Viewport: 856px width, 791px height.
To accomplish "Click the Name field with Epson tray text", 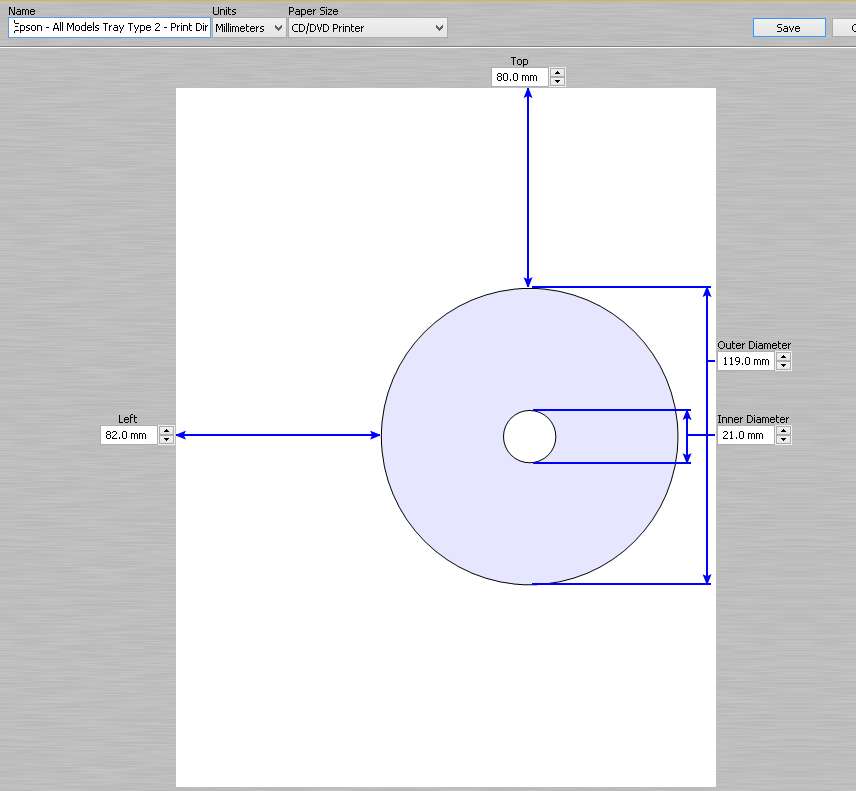I will [x=110, y=28].
